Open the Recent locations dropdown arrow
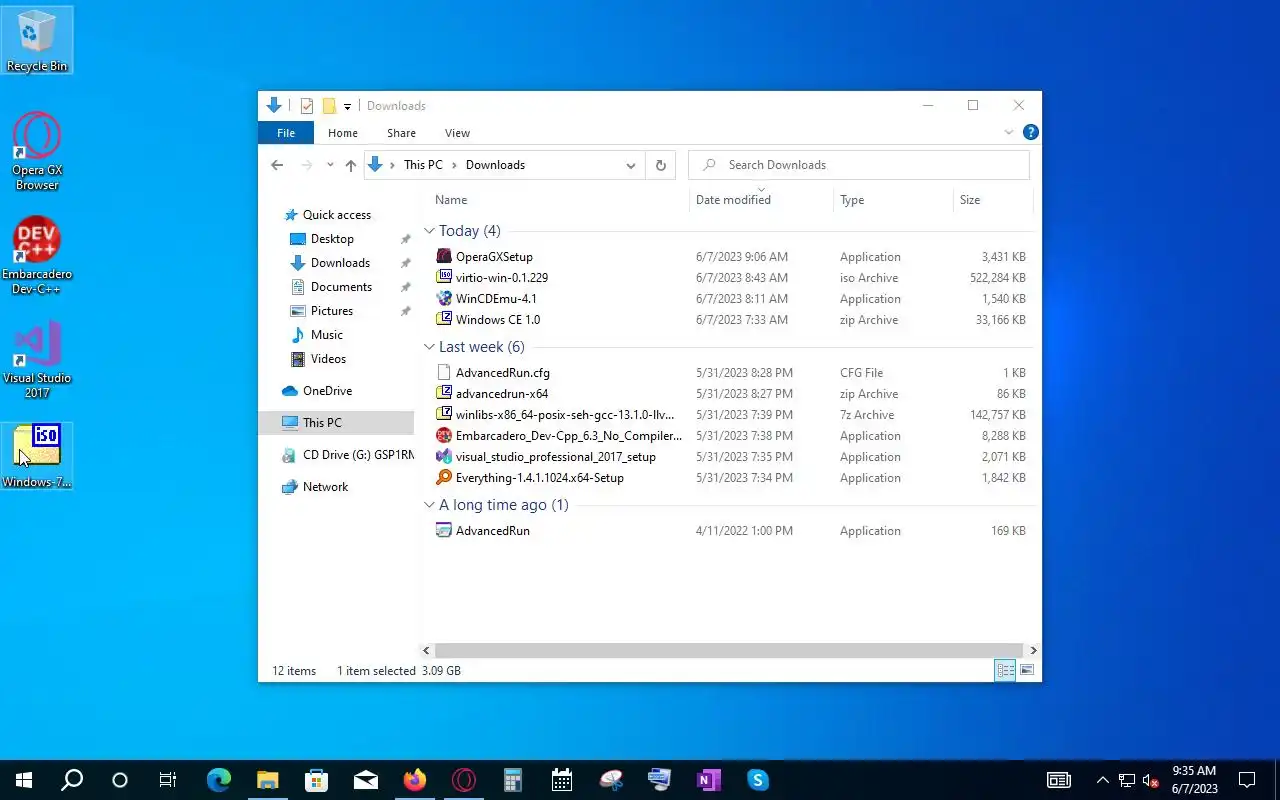 point(330,165)
